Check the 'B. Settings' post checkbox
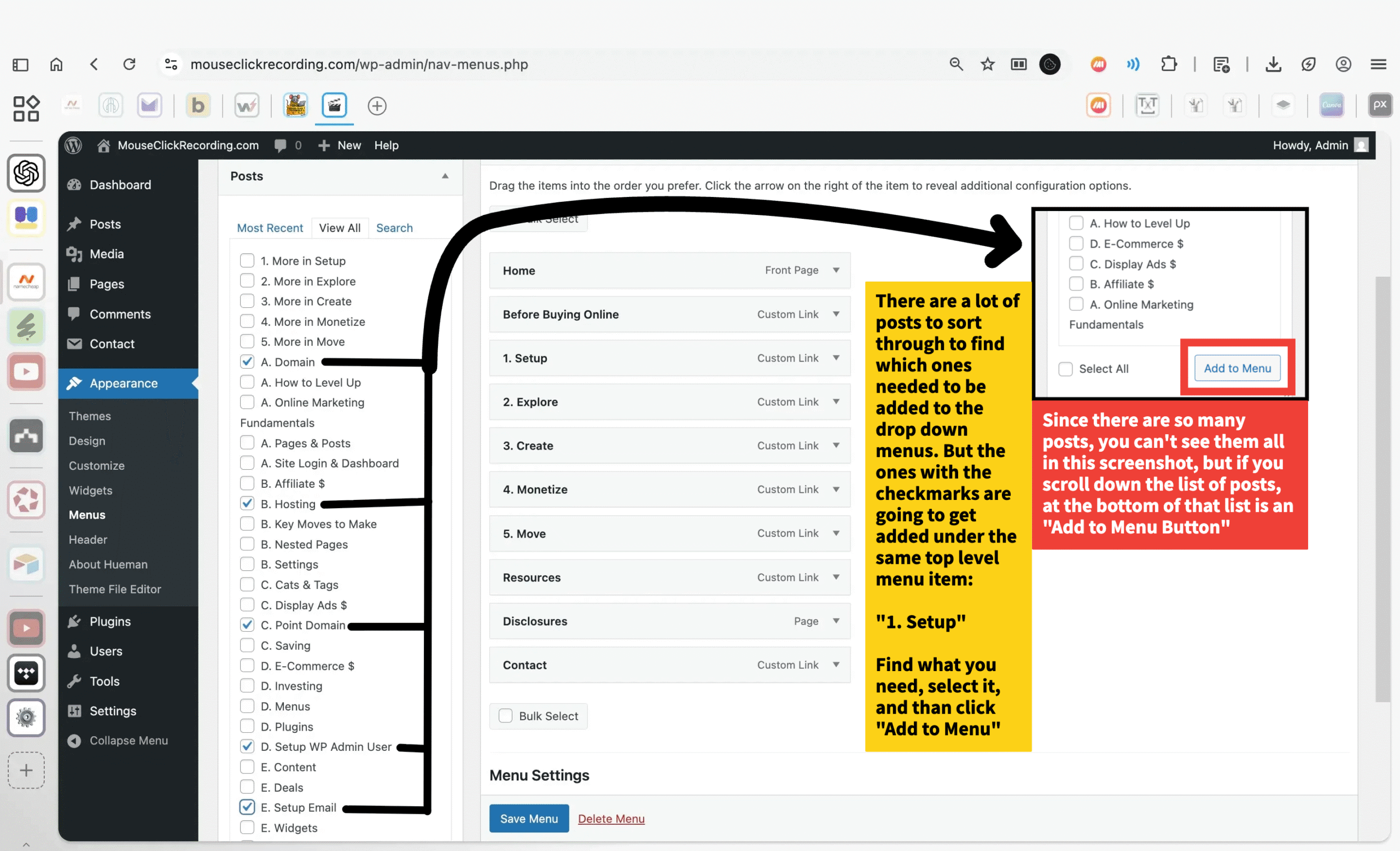1400x851 pixels. coord(247,564)
